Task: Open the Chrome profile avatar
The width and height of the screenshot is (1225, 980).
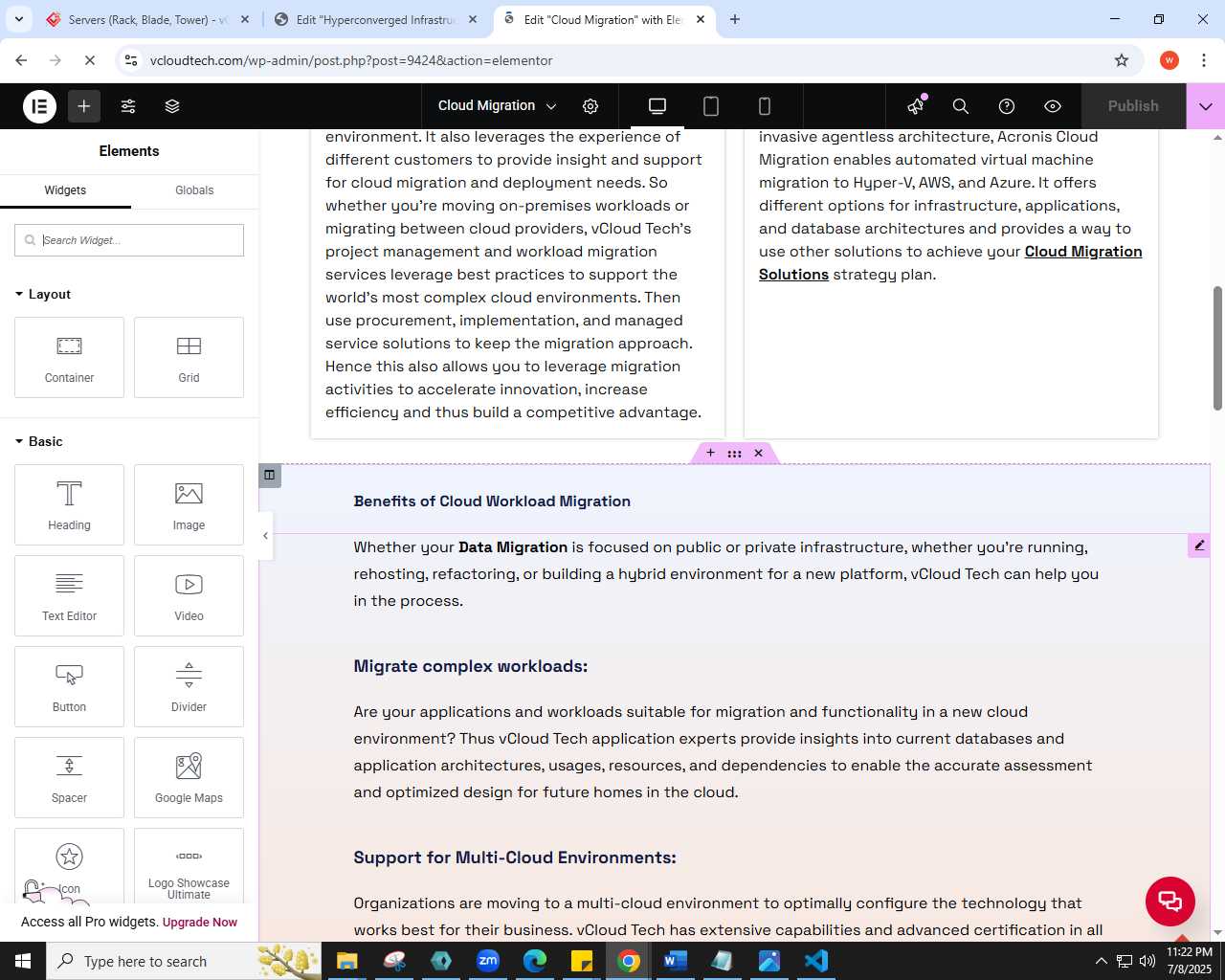Action: [1169, 60]
